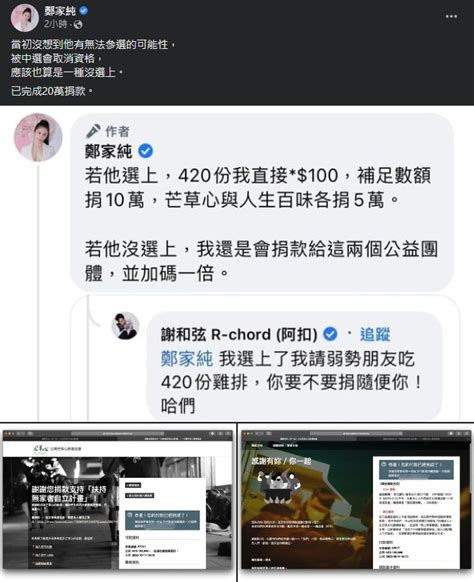Click the microphone 作者 author badge icon
474x582 pixels.
click(93, 131)
